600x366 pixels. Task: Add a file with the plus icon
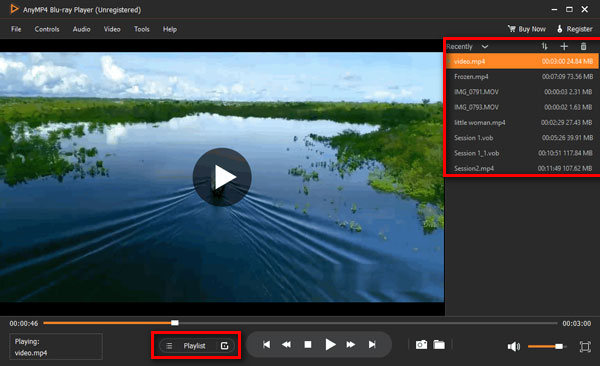click(x=564, y=46)
